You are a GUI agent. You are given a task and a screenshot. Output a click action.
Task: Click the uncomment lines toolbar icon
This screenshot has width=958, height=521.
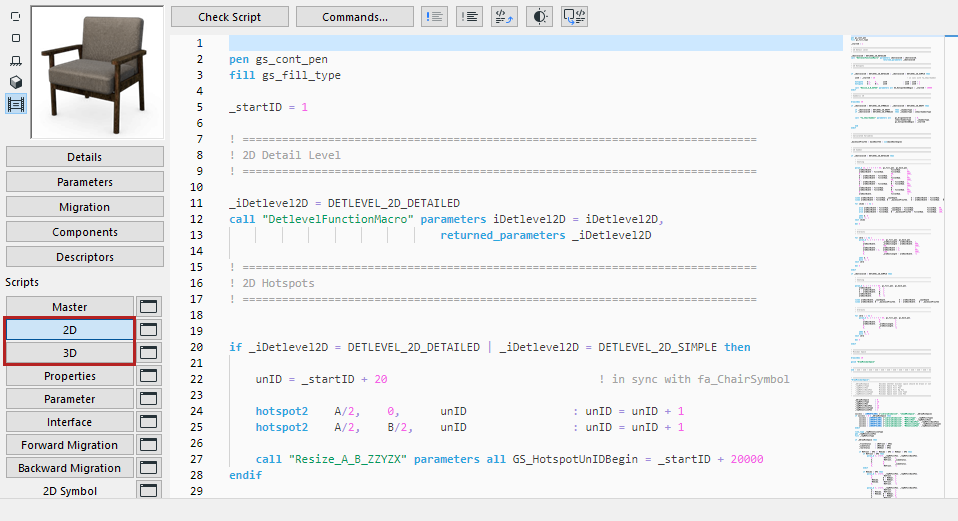[x=469, y=16]
